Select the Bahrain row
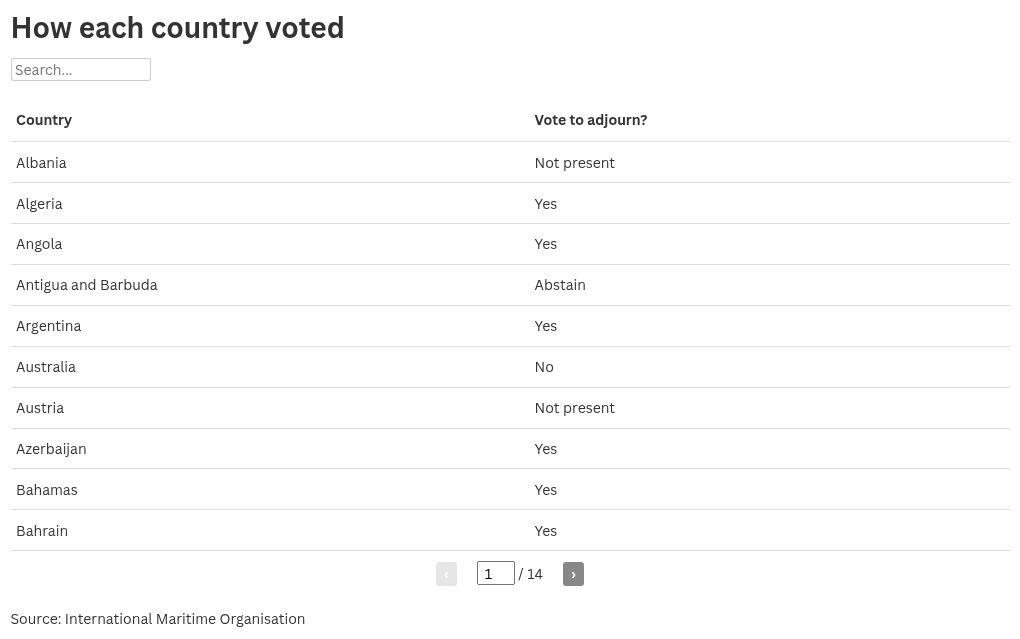The width and height of the screenshot is (1020, 639). coord(42,531)
